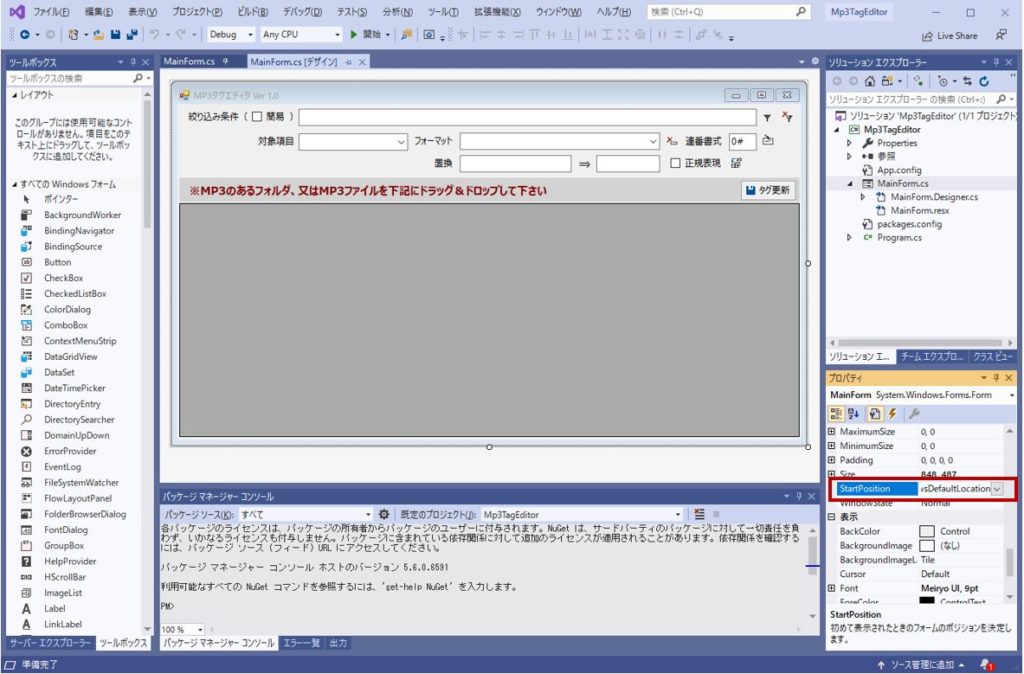This screenshot has height=674, width=1024.
Task: Click the feedback icon beside Live Share
Action: tap(1000, 35)
